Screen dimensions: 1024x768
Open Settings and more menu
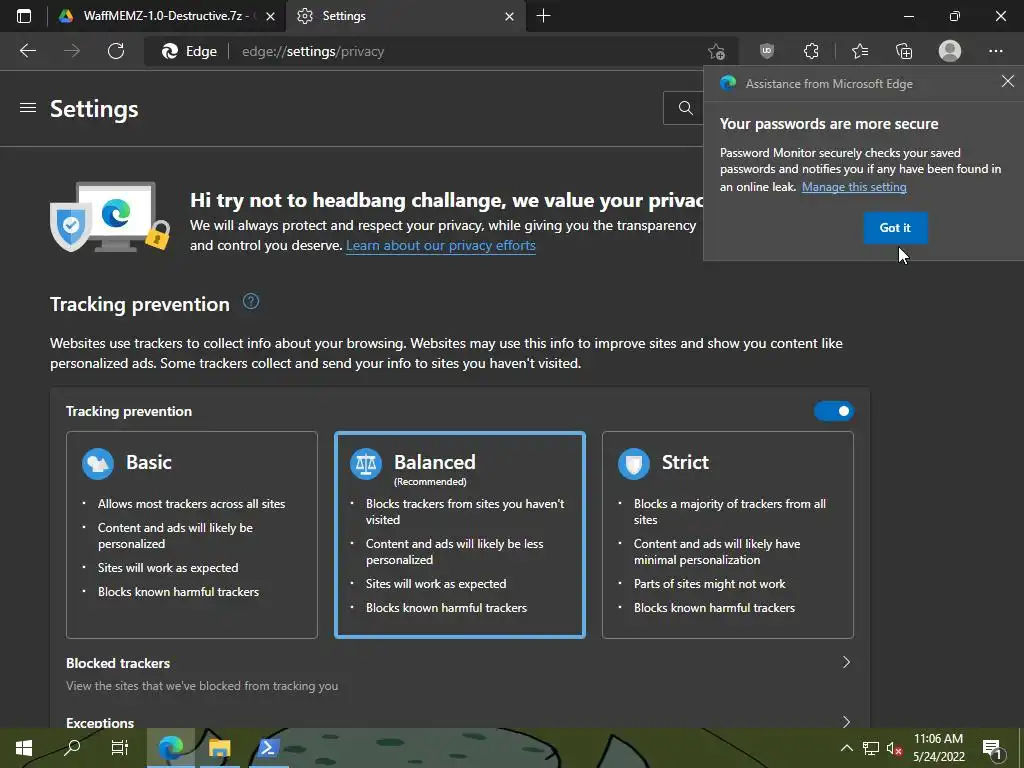tap(995, 51)
